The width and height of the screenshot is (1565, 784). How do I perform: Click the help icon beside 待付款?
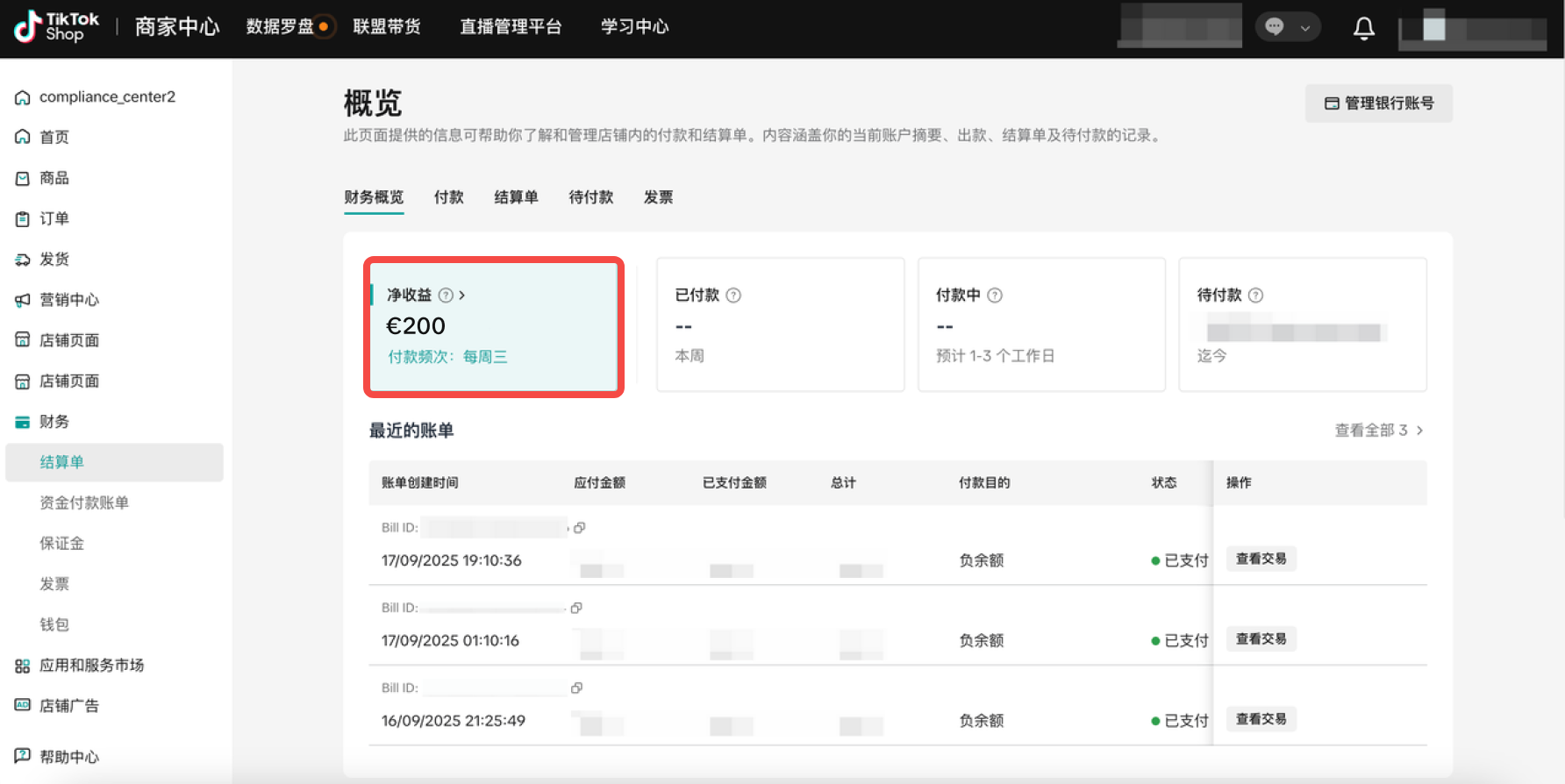(x=1255, y=296)
